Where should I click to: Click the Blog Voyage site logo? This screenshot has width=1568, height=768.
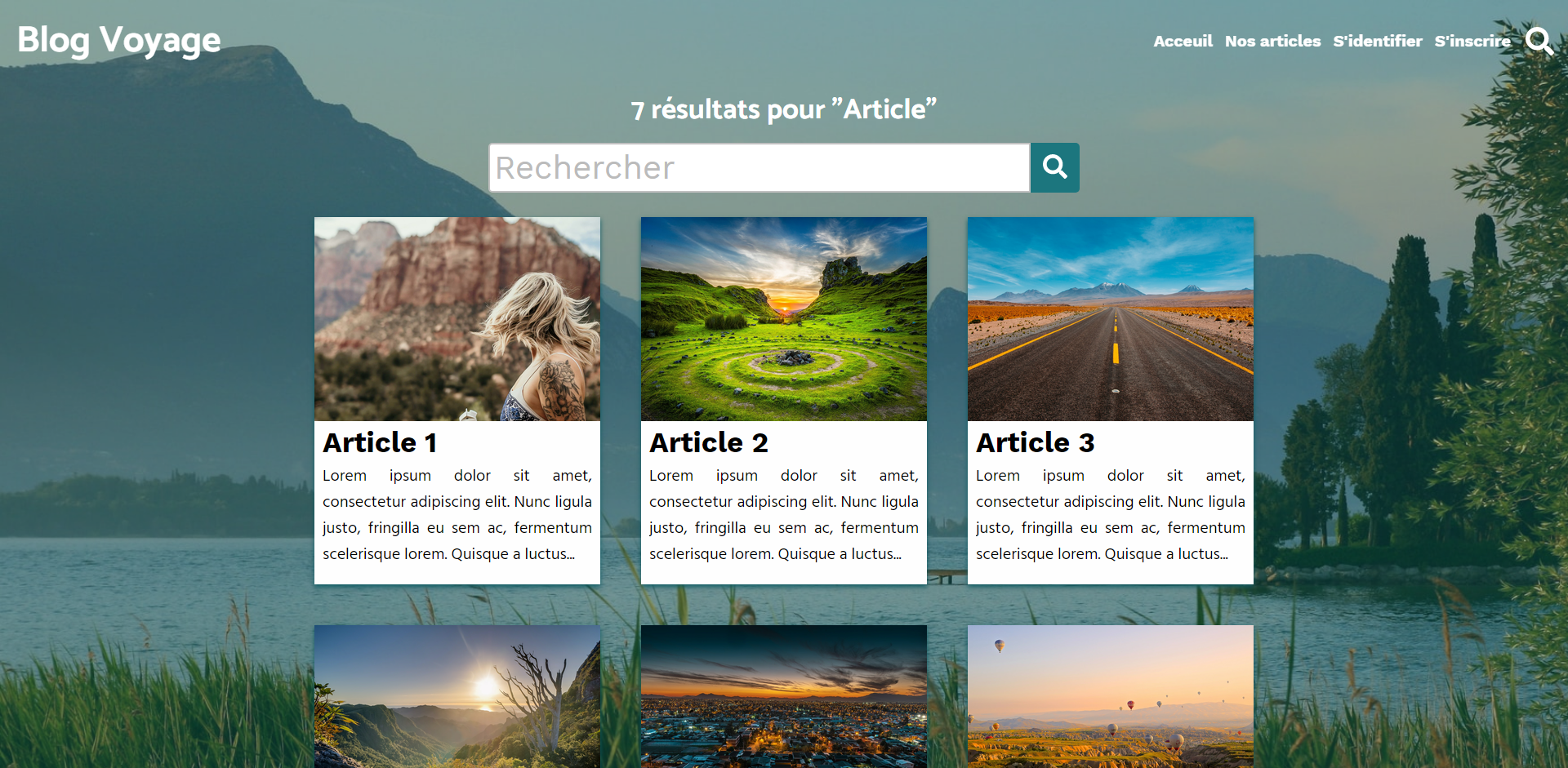(119, 41)
